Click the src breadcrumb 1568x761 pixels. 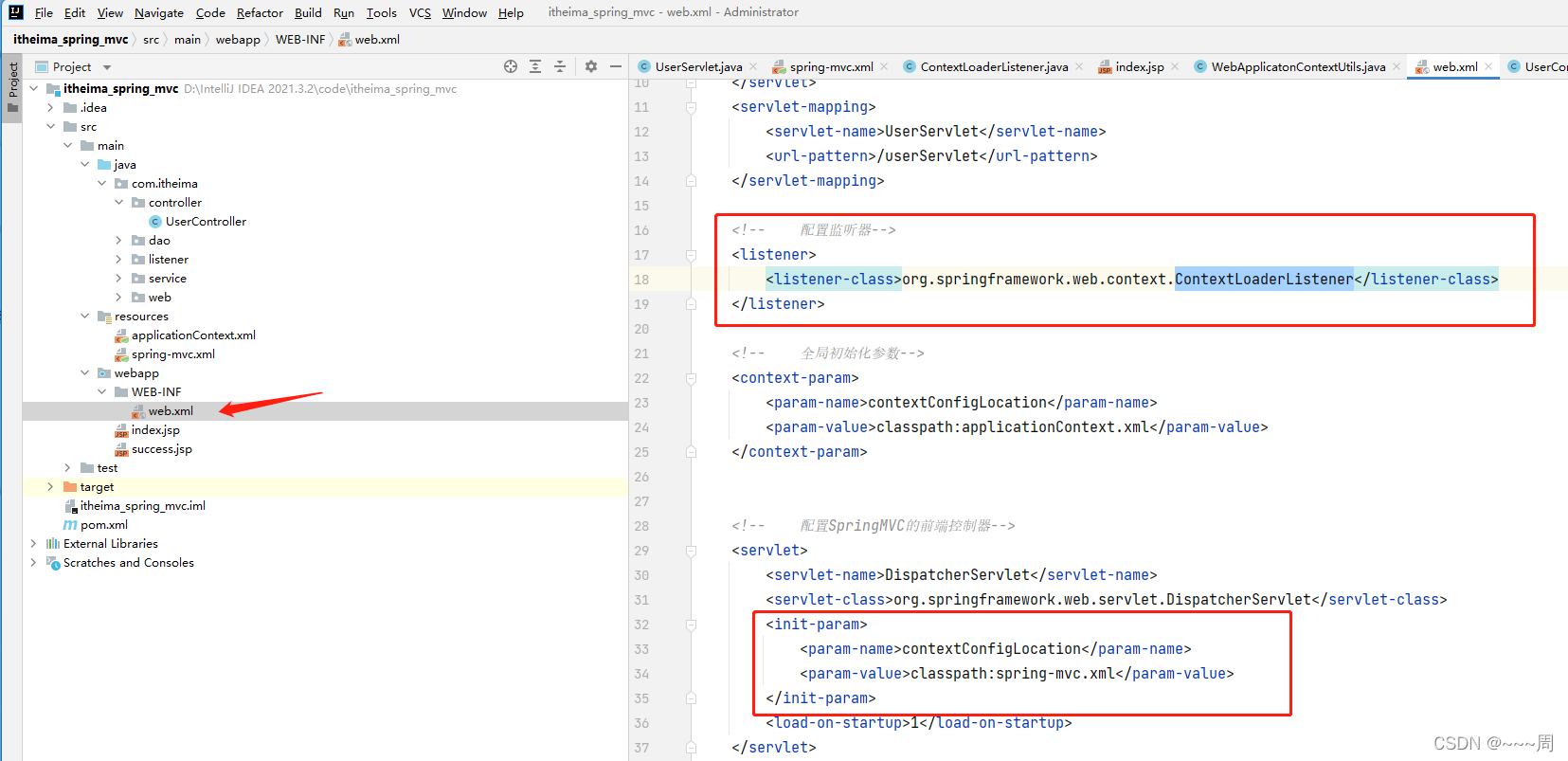click(x=151, y=39)
